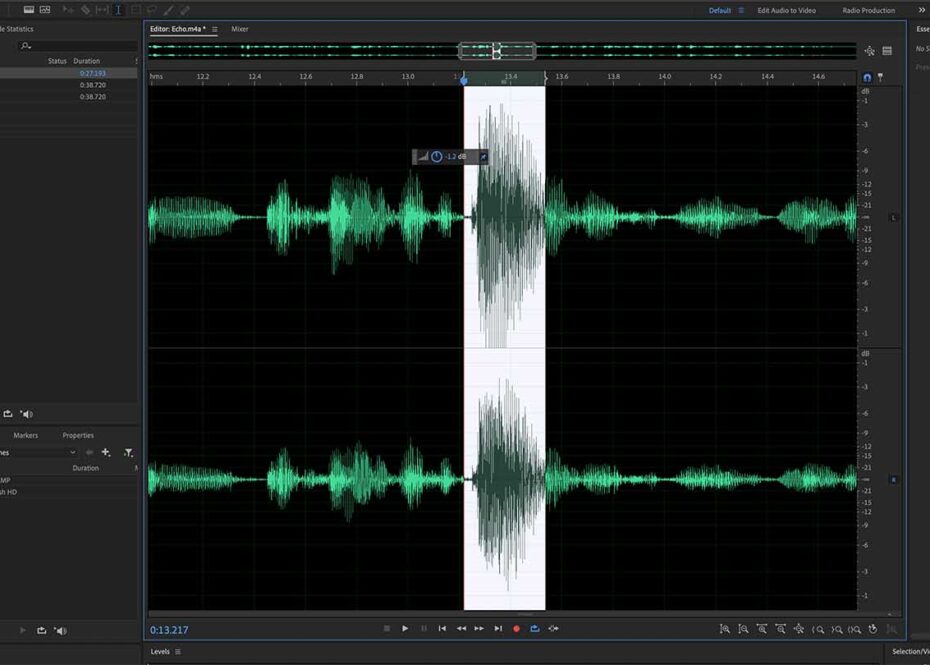Open the Levels panel menu

178,652
